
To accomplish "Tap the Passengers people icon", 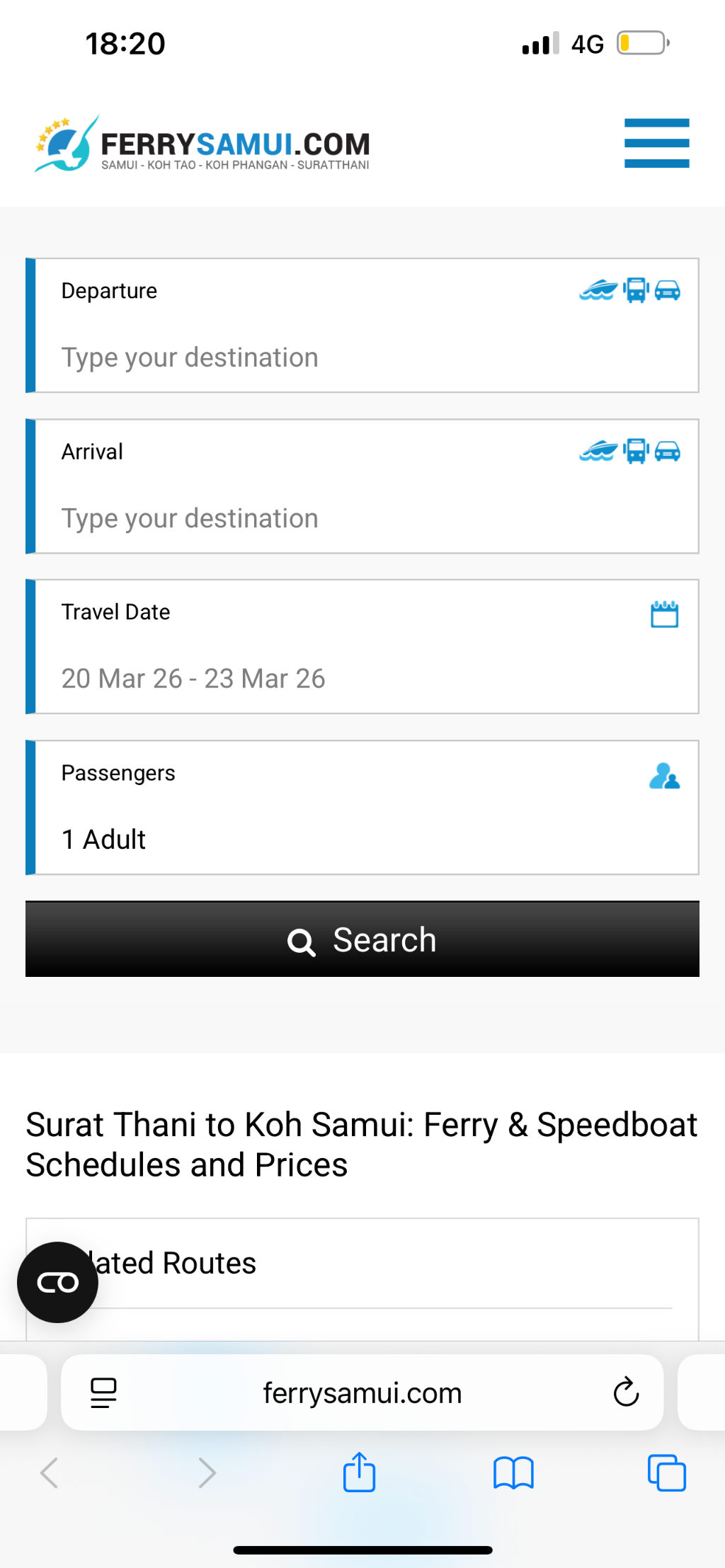I will point(664,776).
